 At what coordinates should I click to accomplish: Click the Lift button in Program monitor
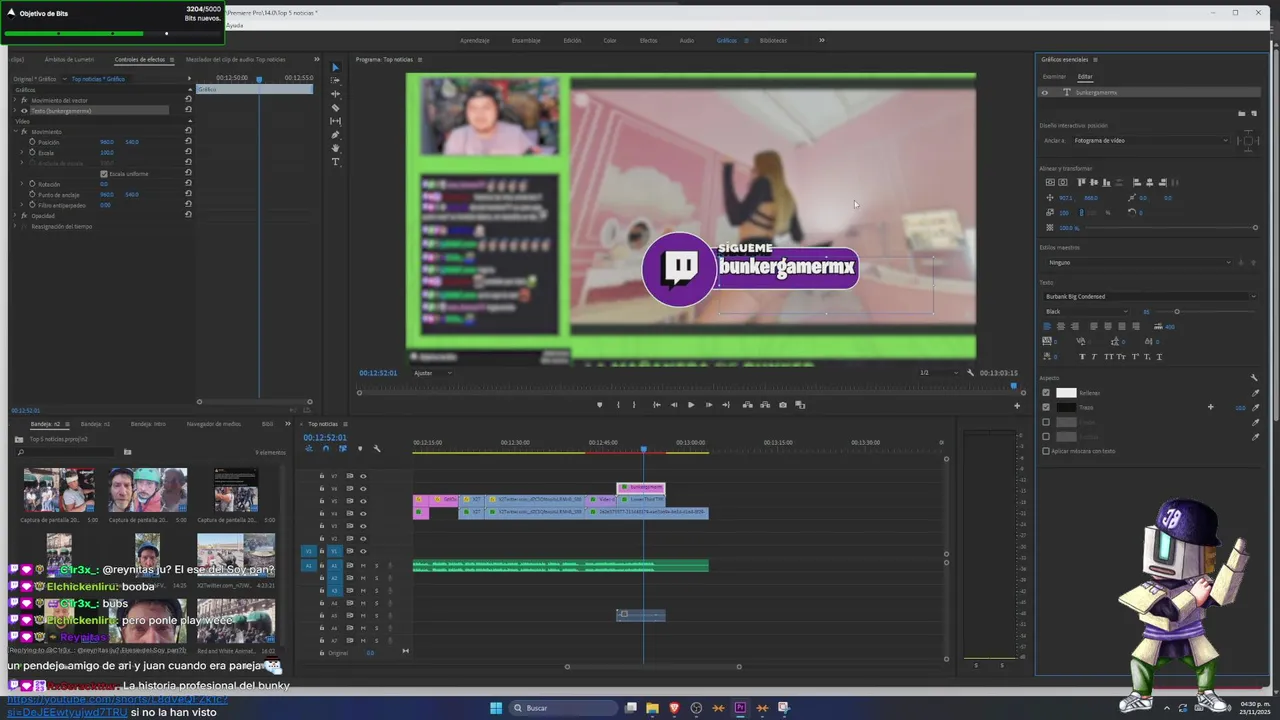tap(747, 405)
